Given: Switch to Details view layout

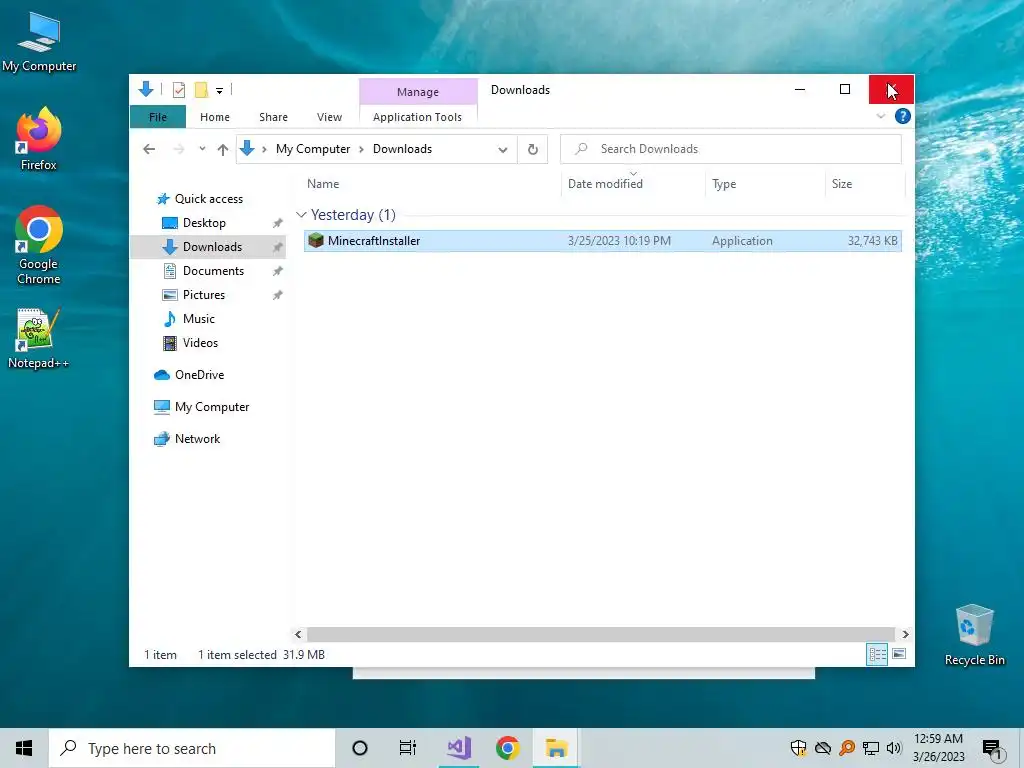Looking at the screenshot, I should (877, 654).
